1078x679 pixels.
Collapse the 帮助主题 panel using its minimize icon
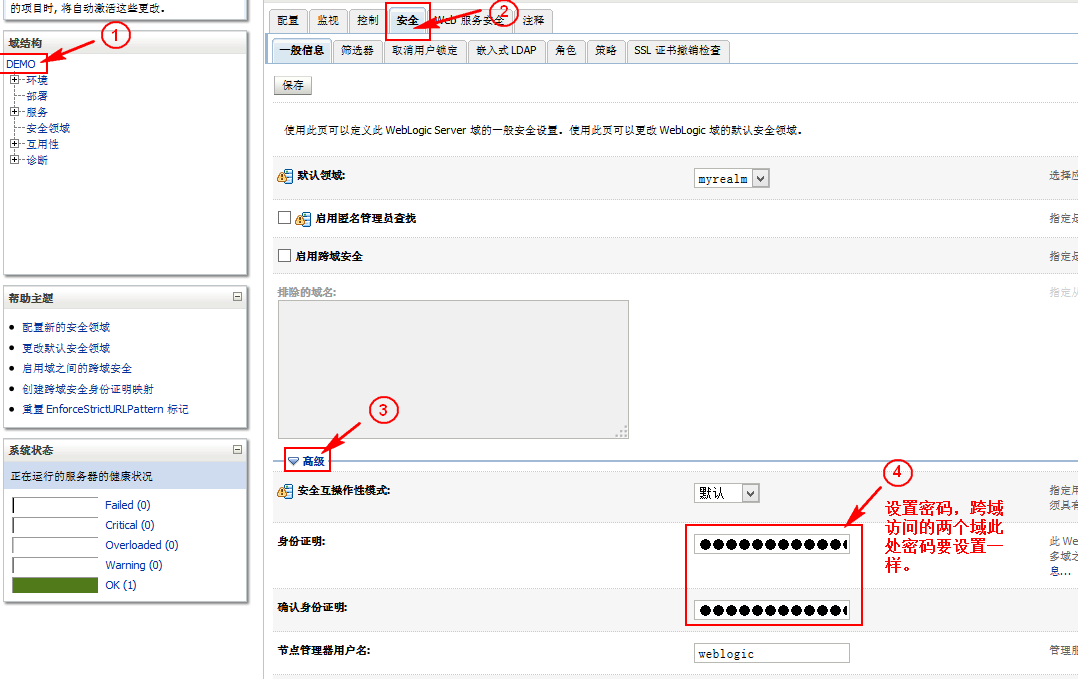coord(237,297)
